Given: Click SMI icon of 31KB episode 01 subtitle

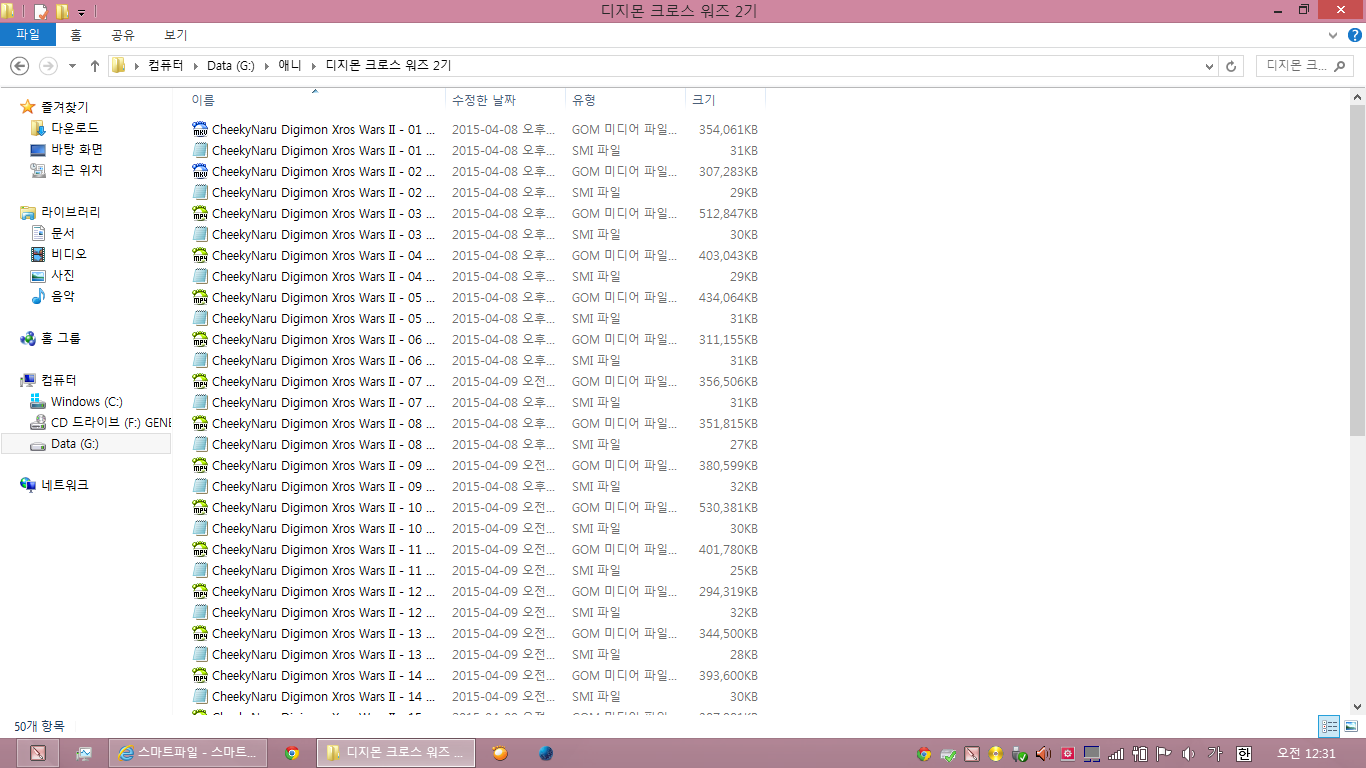Looking at the screenshot, I should pyautogui.click(x=200, y=150).
